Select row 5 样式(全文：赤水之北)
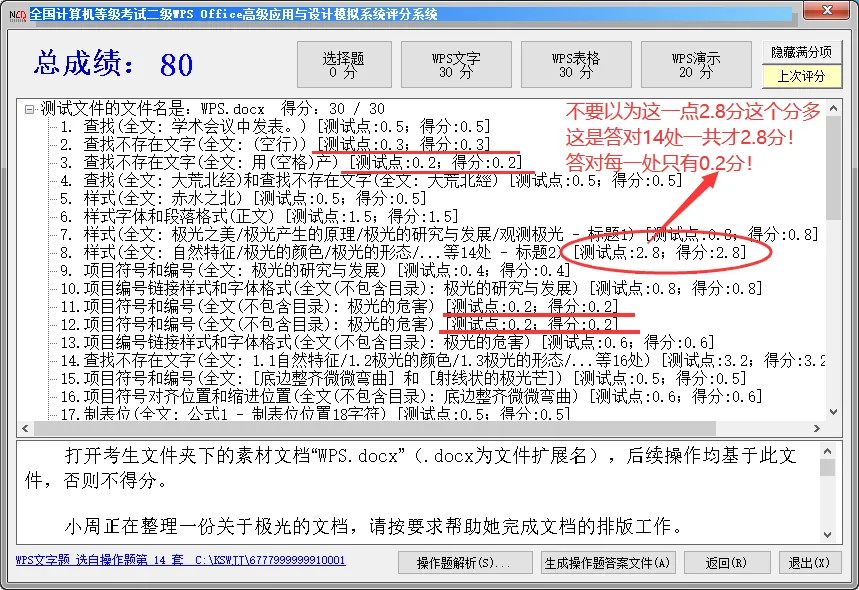 [x=243, y=199]
